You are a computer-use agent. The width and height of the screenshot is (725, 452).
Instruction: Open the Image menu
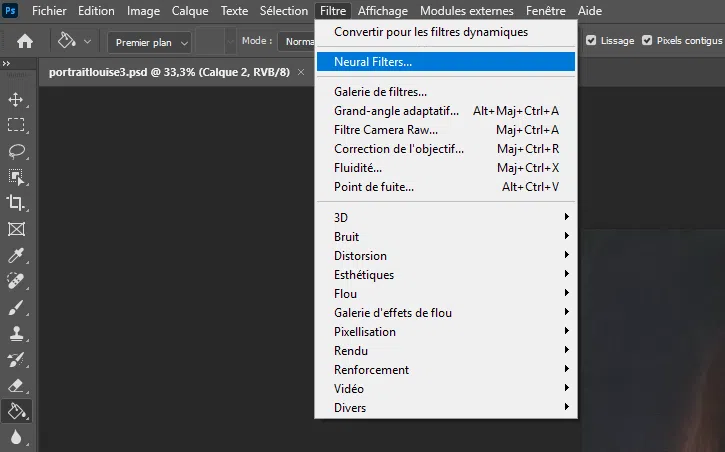pos(143,11)
